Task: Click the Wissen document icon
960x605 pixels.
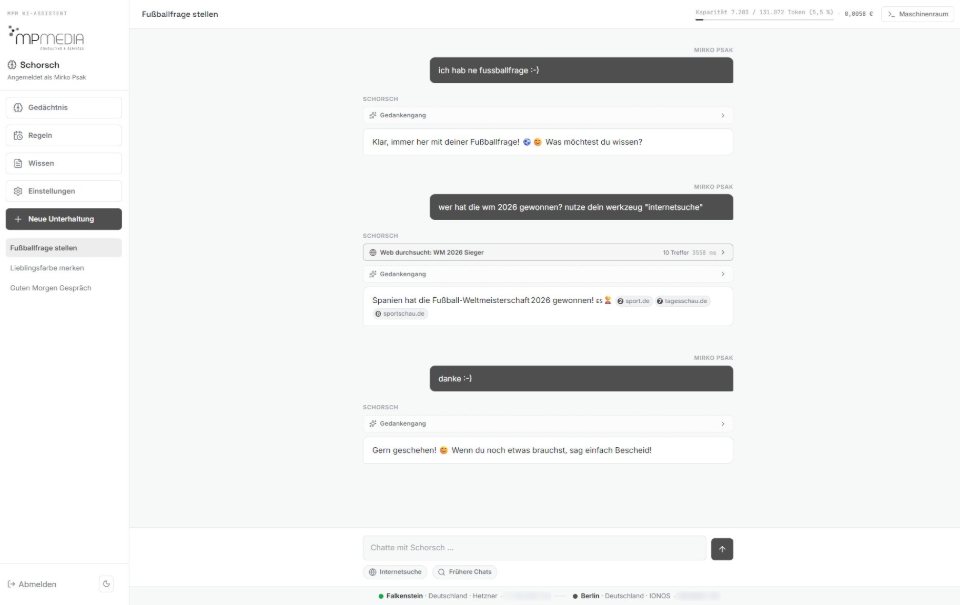Action: (18, 163)
